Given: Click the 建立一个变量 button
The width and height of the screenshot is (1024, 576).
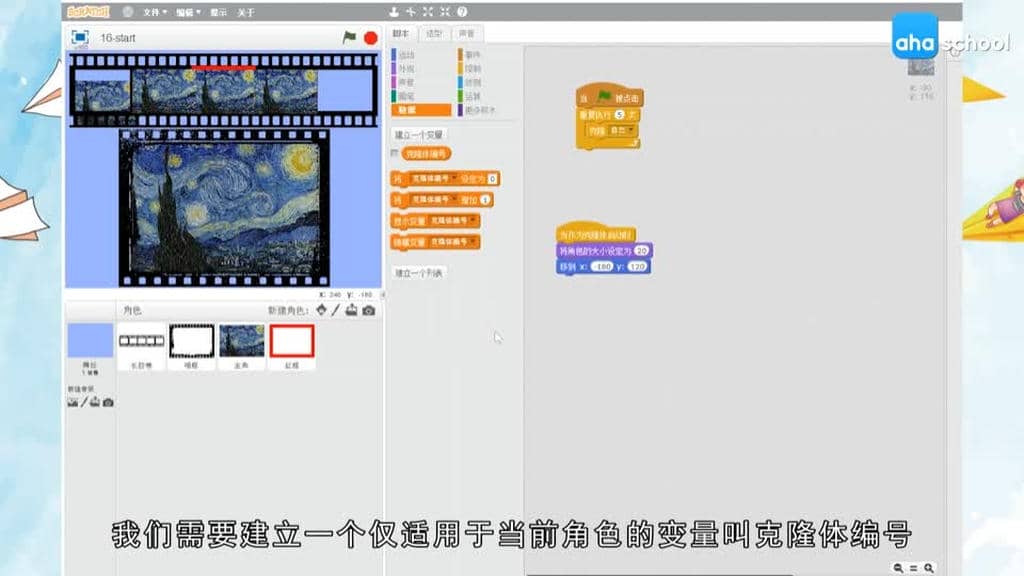Looking at the screenshot, I should tap(420, 133).
